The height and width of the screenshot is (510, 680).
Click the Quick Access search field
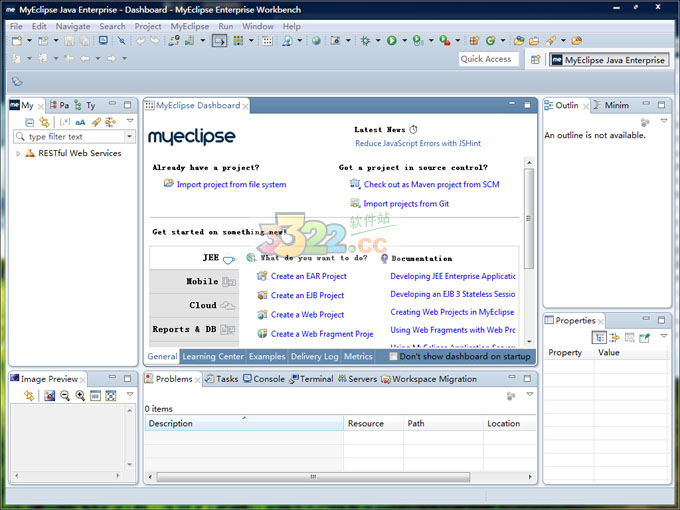(487, 60)
